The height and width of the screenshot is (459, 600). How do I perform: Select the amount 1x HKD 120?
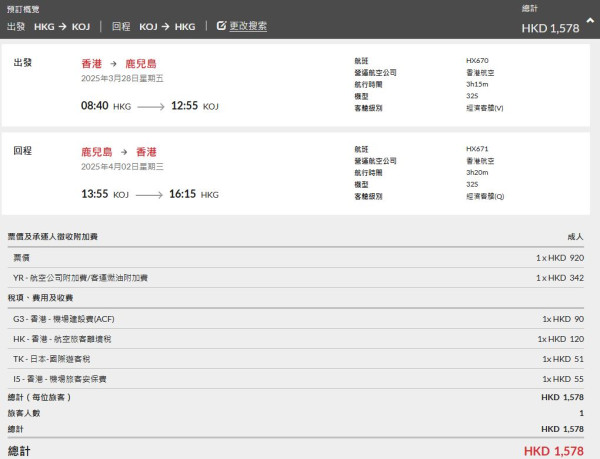tap(561, 339)
